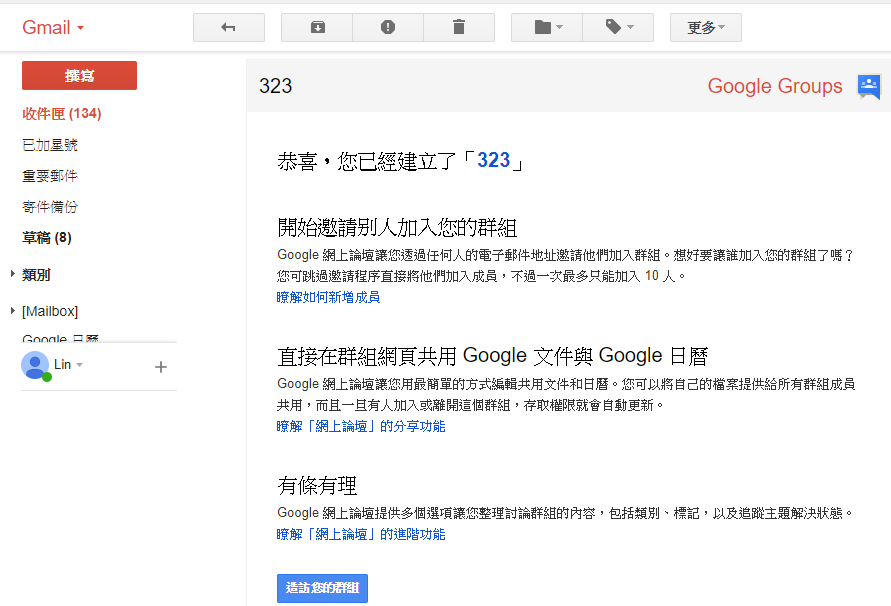
Task: Open the 已加星號 starred folder
Action: (50, 145)
